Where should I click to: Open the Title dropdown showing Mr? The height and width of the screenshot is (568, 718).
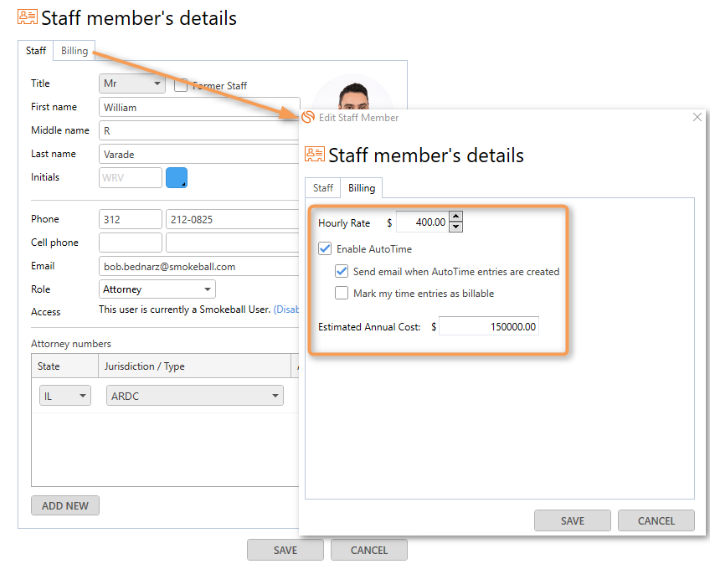pos(132,83)
